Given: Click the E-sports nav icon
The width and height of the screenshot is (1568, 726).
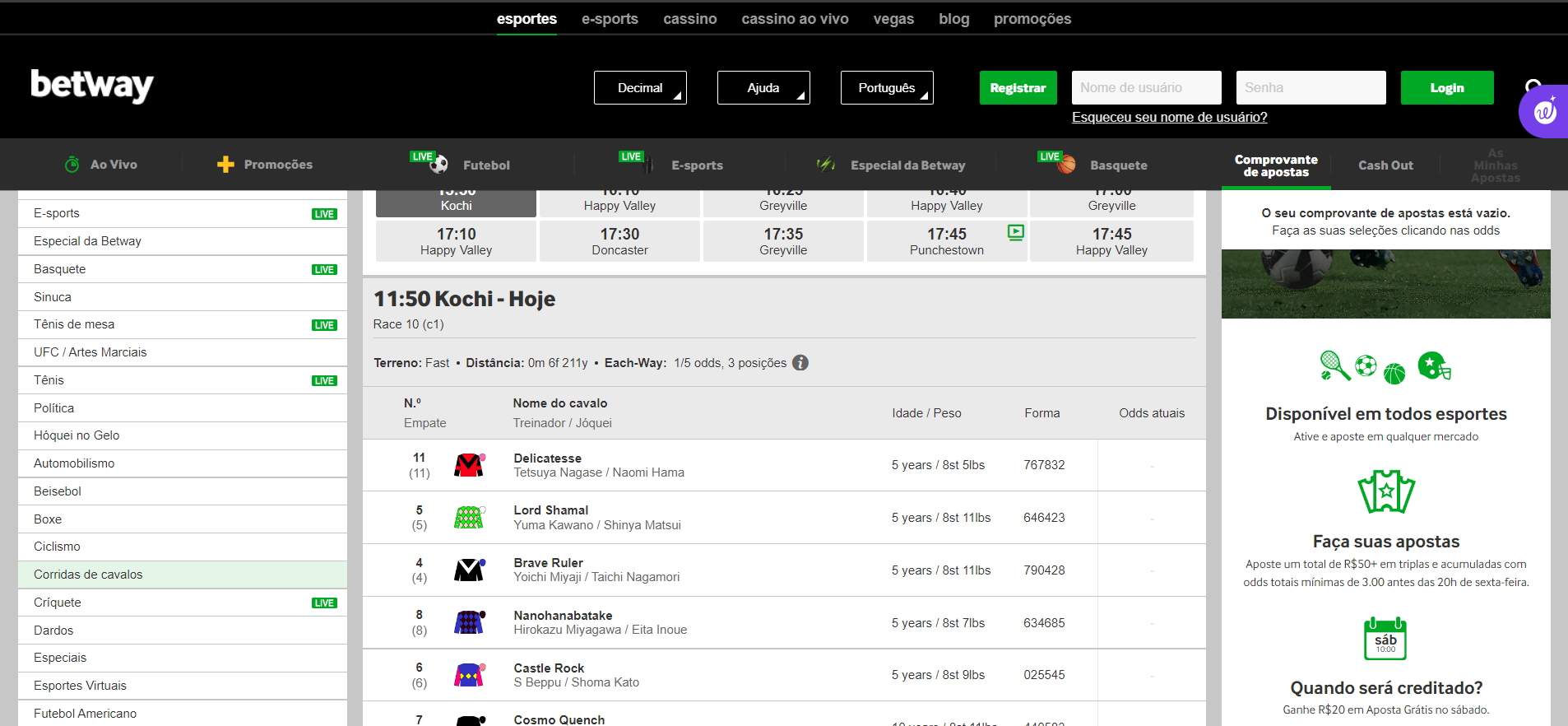Looking at the screenshot, I should coord(648,165).
